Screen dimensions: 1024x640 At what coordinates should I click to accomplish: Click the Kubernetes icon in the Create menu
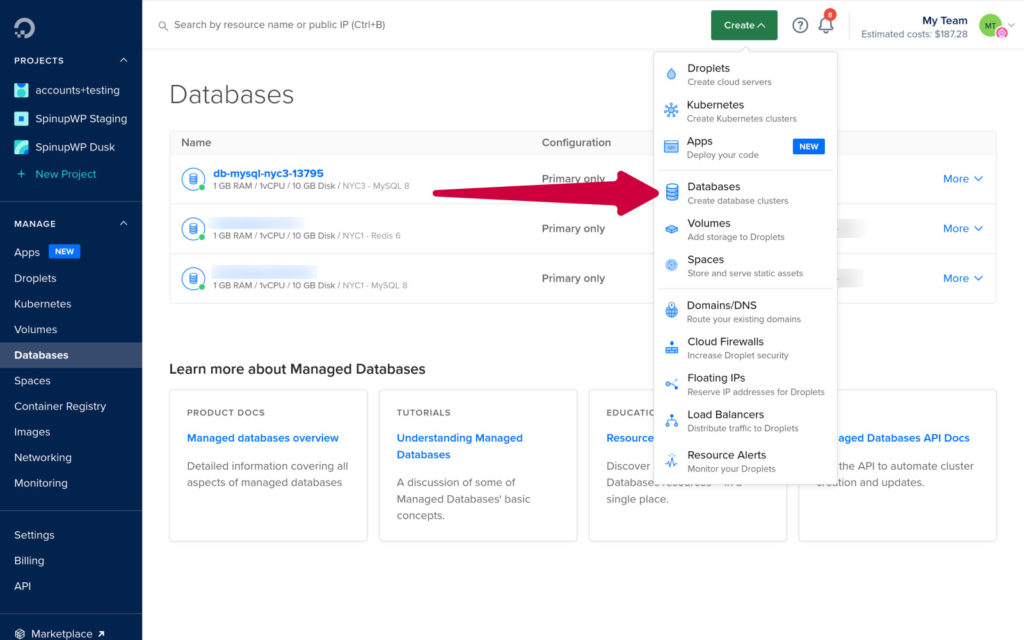tap(674, 110)
